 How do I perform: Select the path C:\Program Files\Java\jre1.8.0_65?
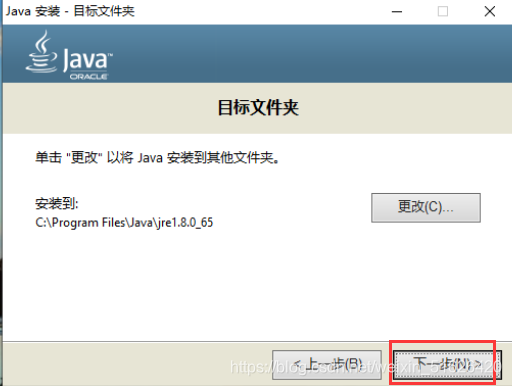[124, 222]
